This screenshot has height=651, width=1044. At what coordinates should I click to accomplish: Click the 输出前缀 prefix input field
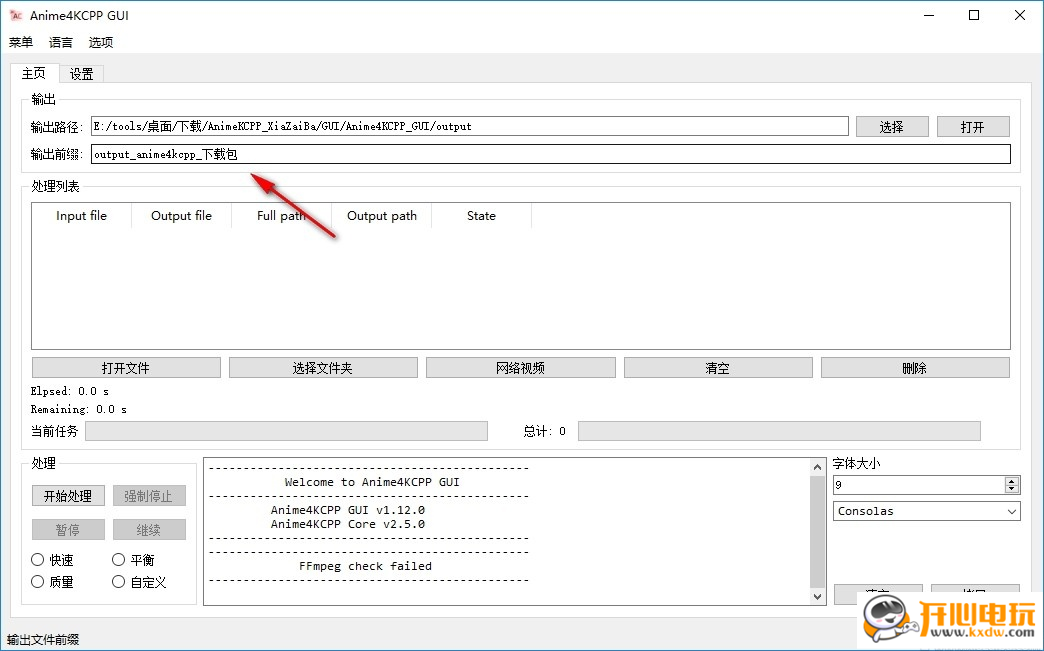(x=551, y=154)
